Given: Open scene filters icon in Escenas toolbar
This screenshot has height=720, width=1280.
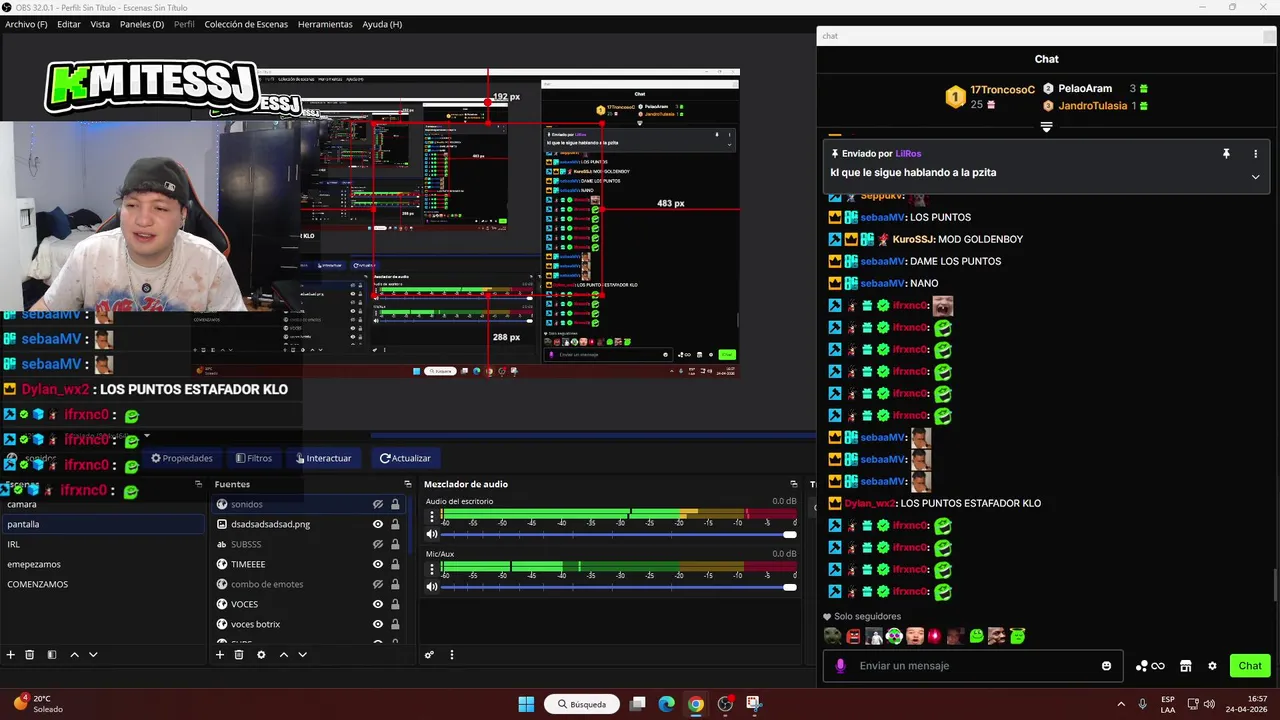Looking at the screenshot, I should pyautogui.click(x=52, y=655).
